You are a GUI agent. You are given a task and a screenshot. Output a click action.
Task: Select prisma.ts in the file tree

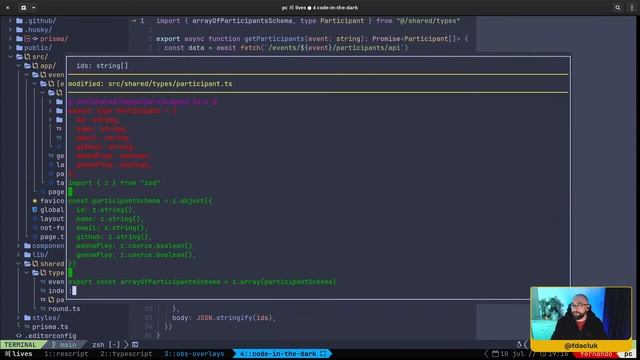pyautogui.click(x=50, y=327)
